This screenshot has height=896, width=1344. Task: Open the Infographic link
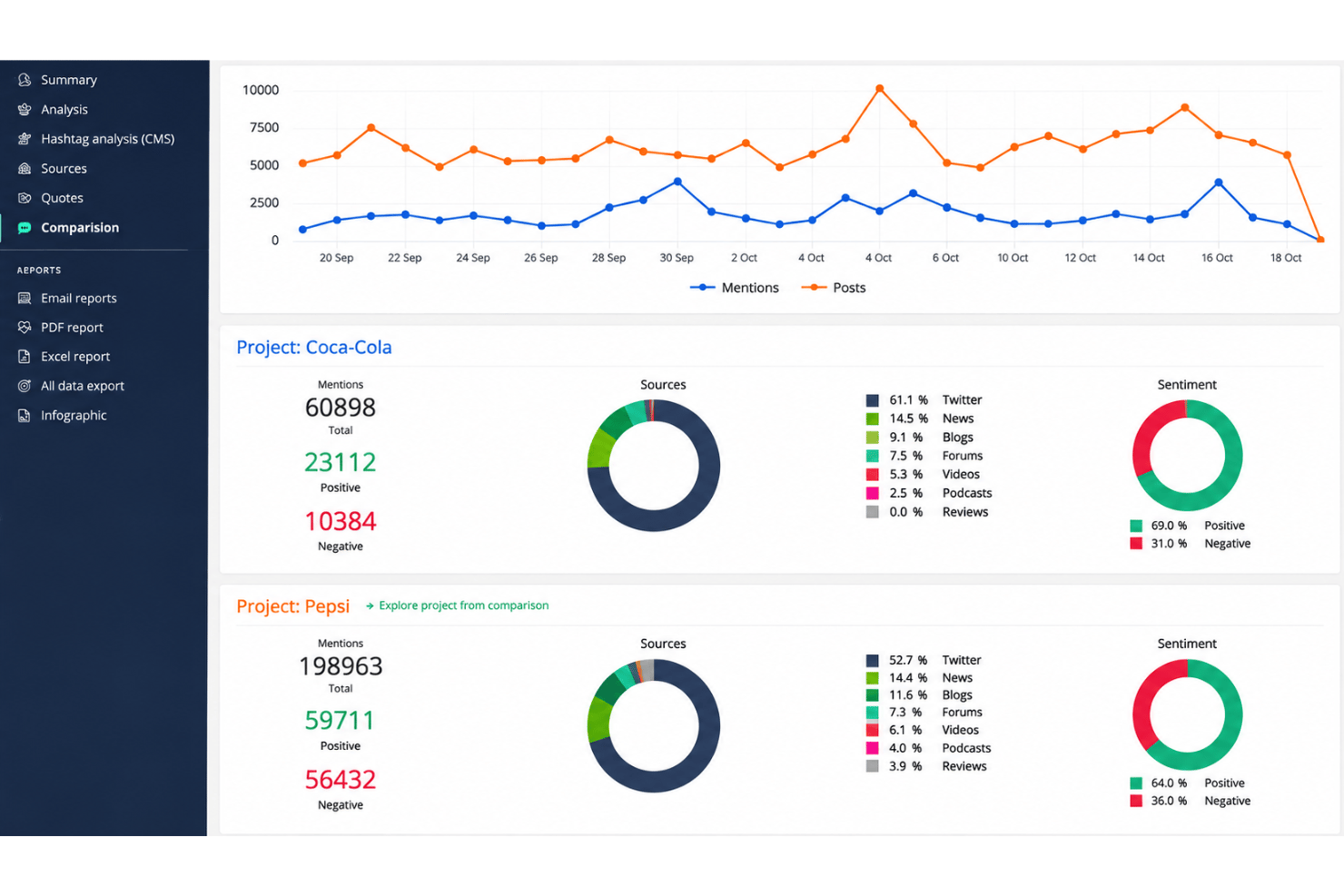[x=74, y=416]
